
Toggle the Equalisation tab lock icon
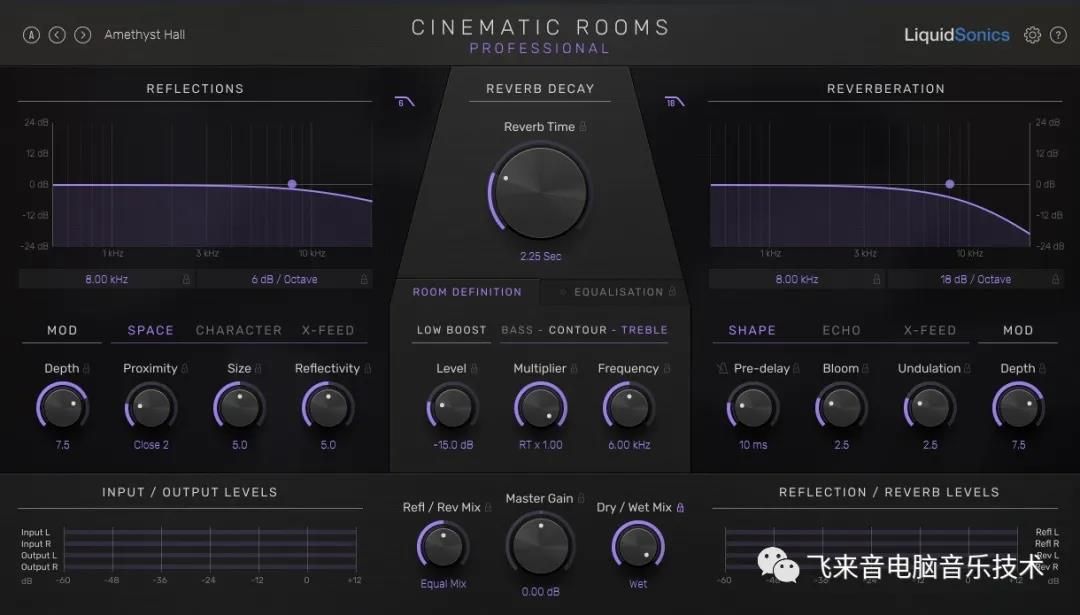point(672,291)
